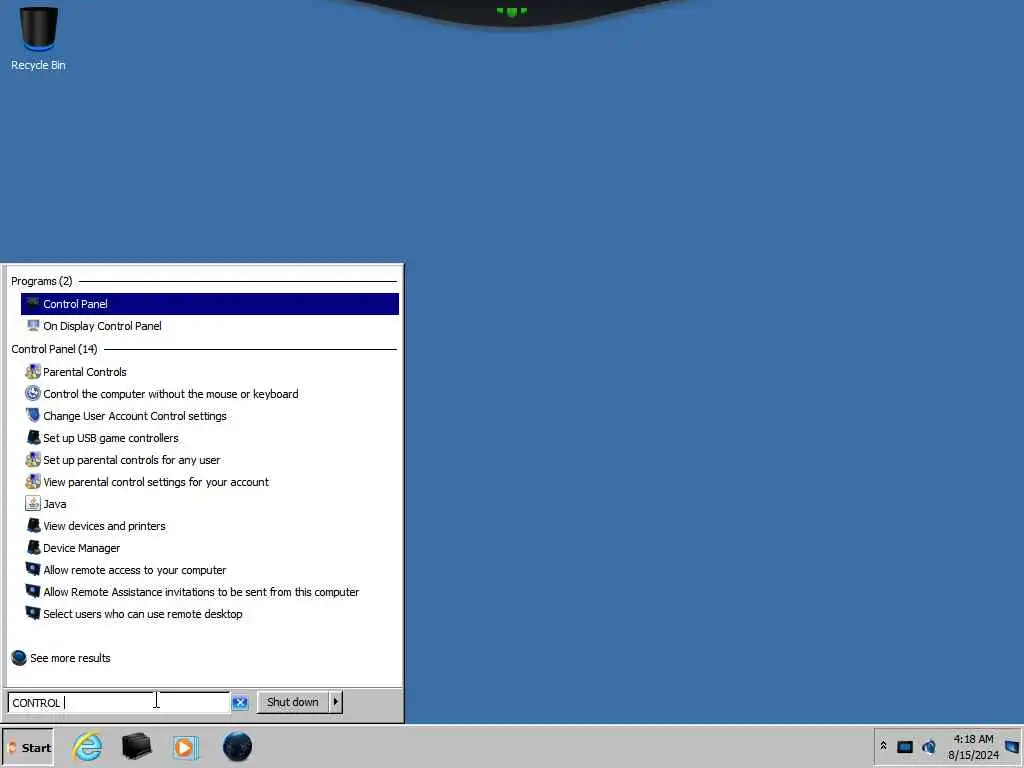Select Allow remote access to your computer

tap(210, 570)
